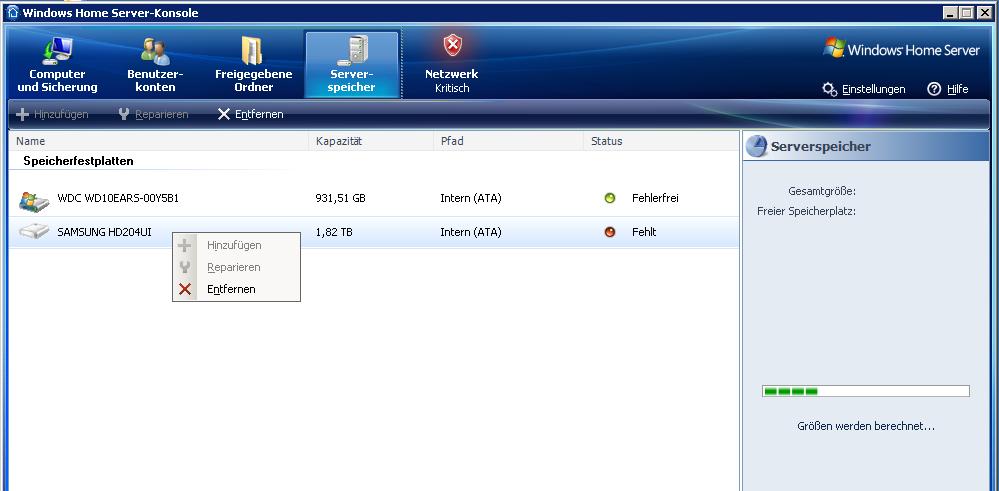Click the Einstellungen gear icon
This screenshot has height=491, width=999.
pyautogui.click(x=829, y=89)
